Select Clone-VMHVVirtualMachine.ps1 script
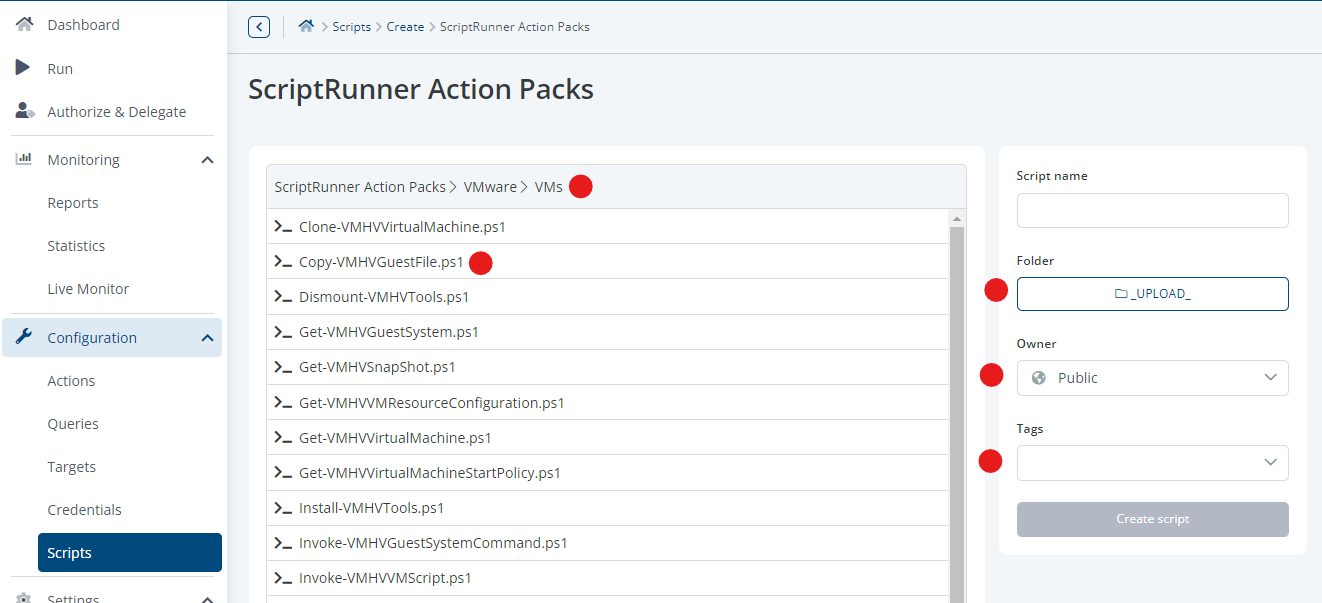This screenshot has height=603, width=1322. click(607, 227)
